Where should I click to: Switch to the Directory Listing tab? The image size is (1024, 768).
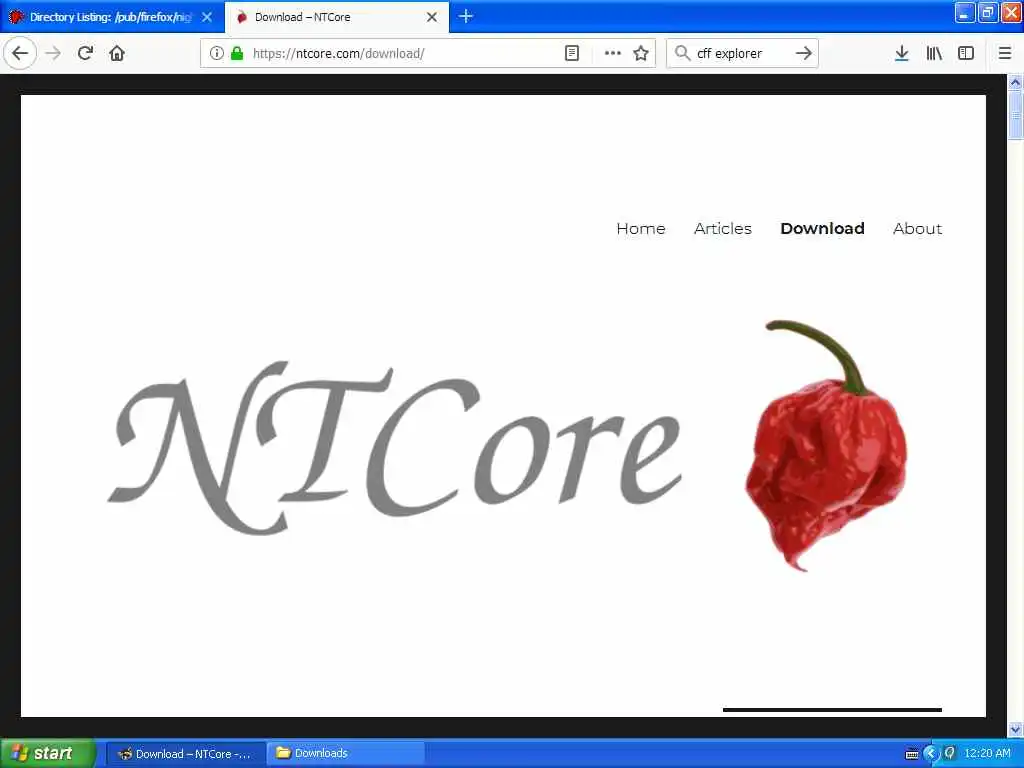click(112, 17)
